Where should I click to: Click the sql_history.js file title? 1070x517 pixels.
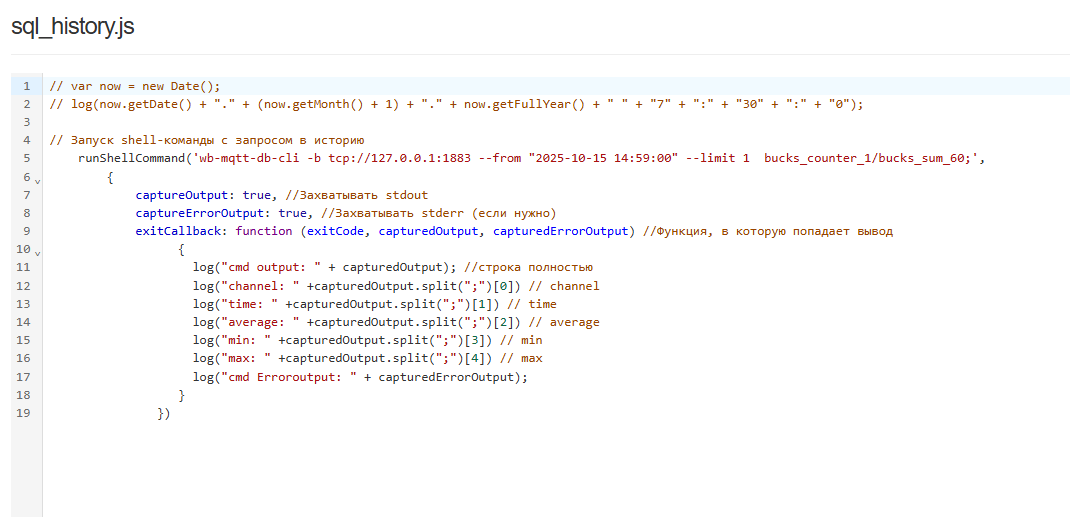pyautogui.click(x=72, y=27)
